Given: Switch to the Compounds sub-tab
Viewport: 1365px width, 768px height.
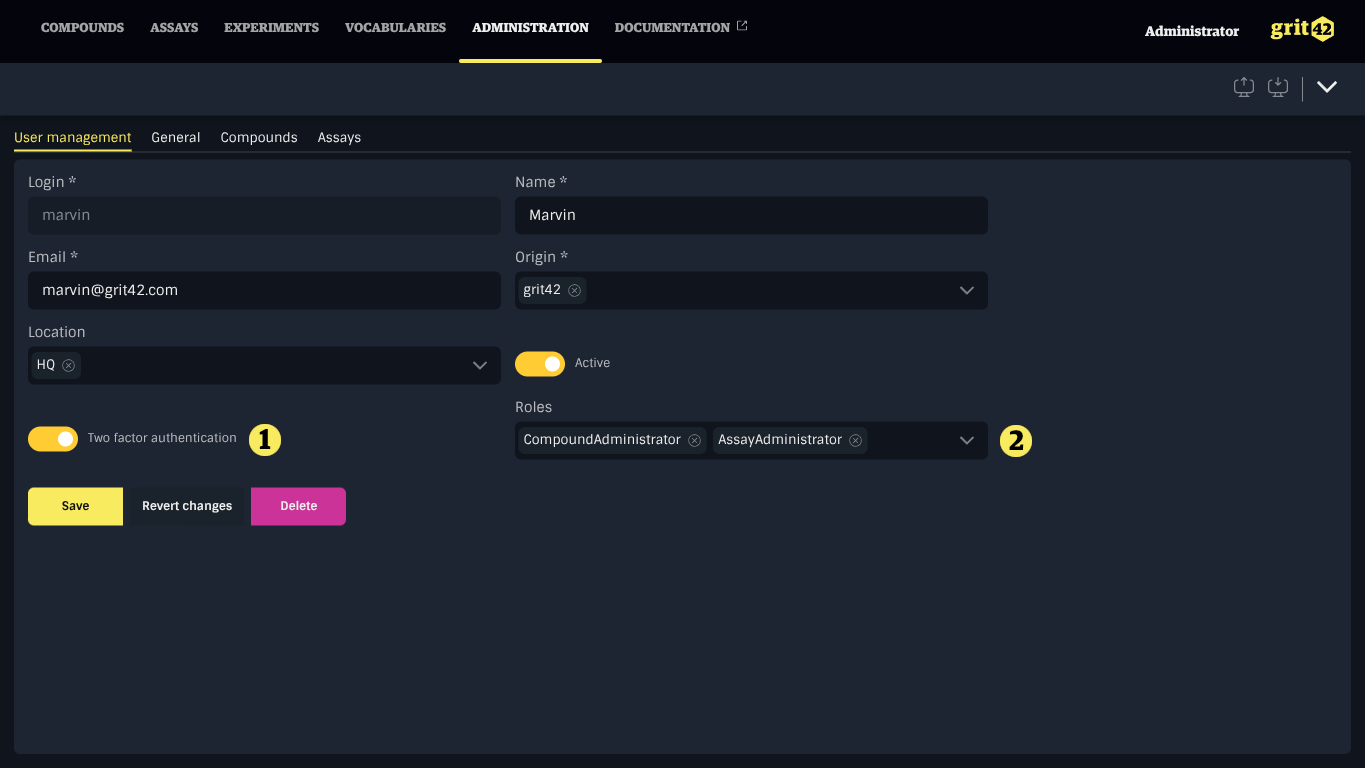Looking at the screenshot, I should [x=259, y=137].
